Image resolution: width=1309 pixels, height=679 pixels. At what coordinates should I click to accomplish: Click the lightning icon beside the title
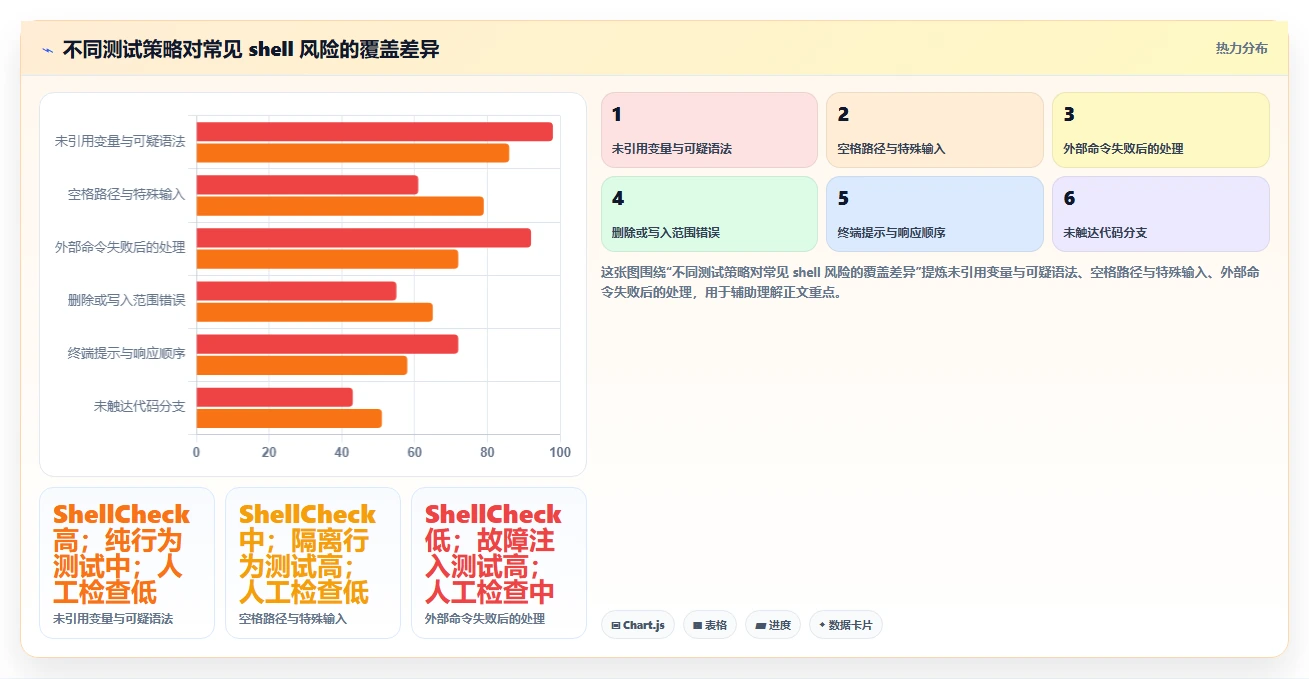point(47,50)
